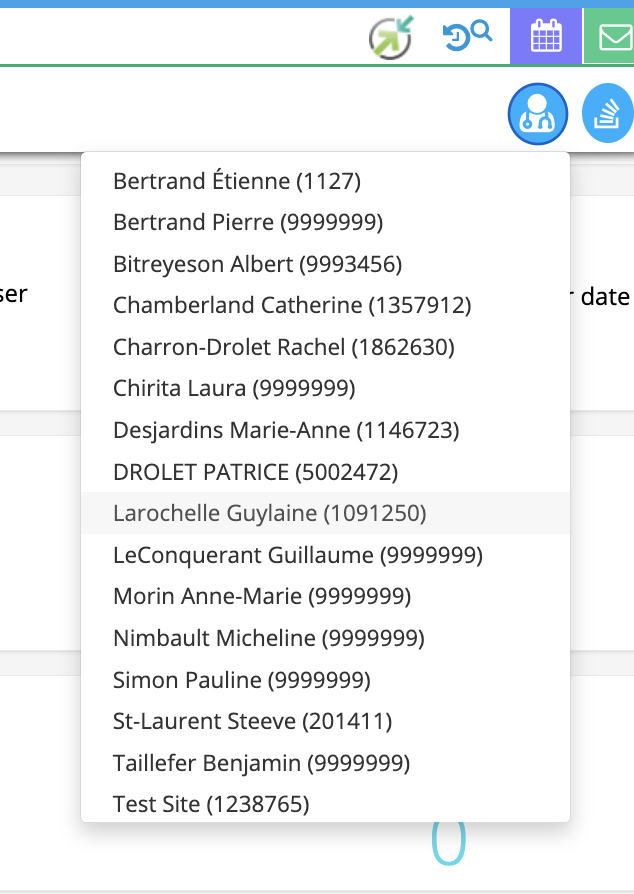Open the purple calendar button
The height and width of the screenshot is (894, 634).
[546, 36]
